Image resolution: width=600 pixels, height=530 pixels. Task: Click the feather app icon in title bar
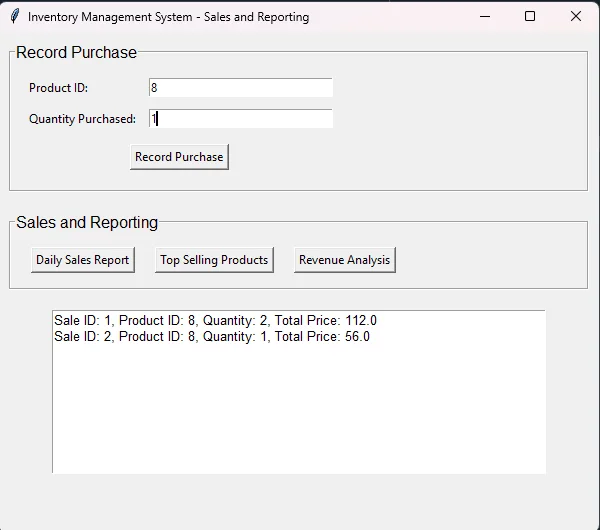coord(15,16)
